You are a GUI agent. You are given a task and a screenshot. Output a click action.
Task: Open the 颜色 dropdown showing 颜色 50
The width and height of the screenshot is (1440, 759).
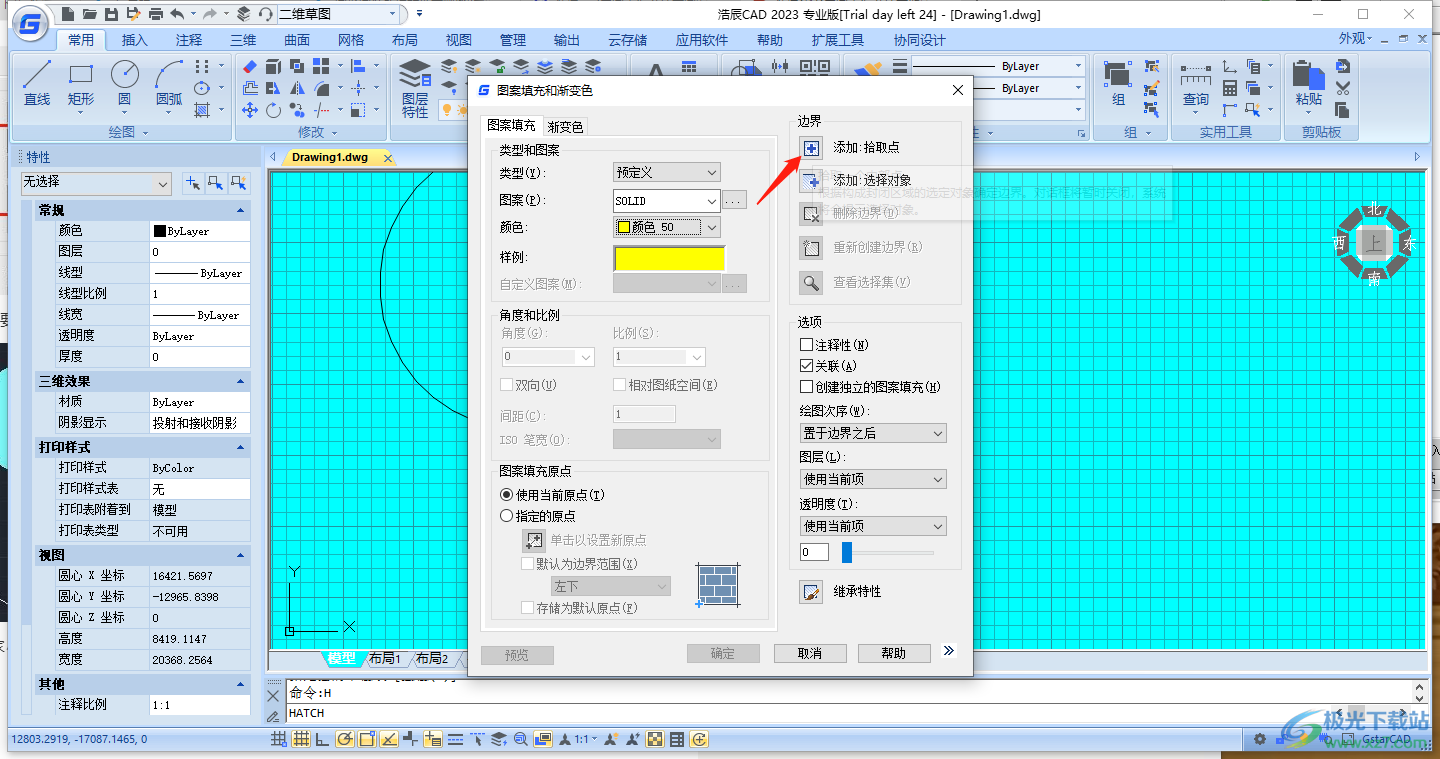(666, 227)
